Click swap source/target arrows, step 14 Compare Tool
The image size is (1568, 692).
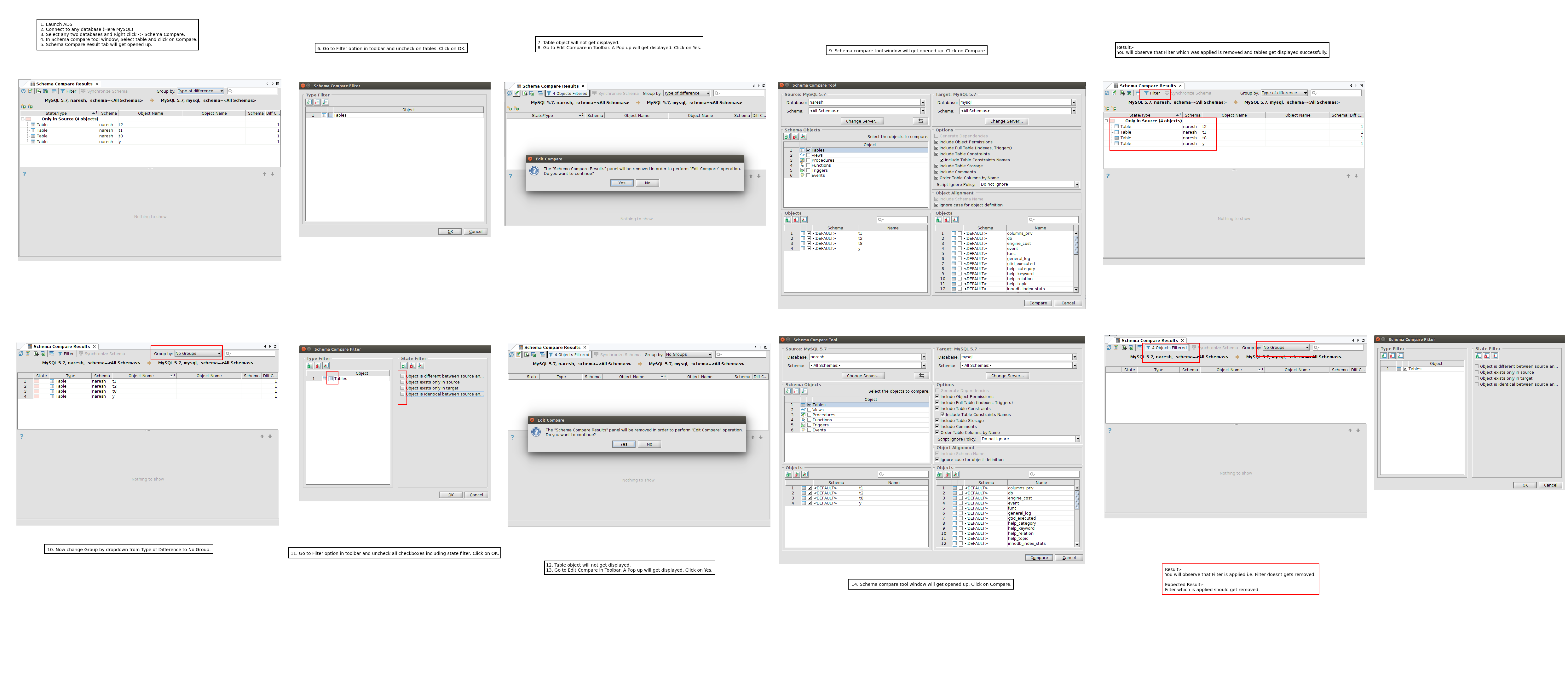tap(922, 376)
